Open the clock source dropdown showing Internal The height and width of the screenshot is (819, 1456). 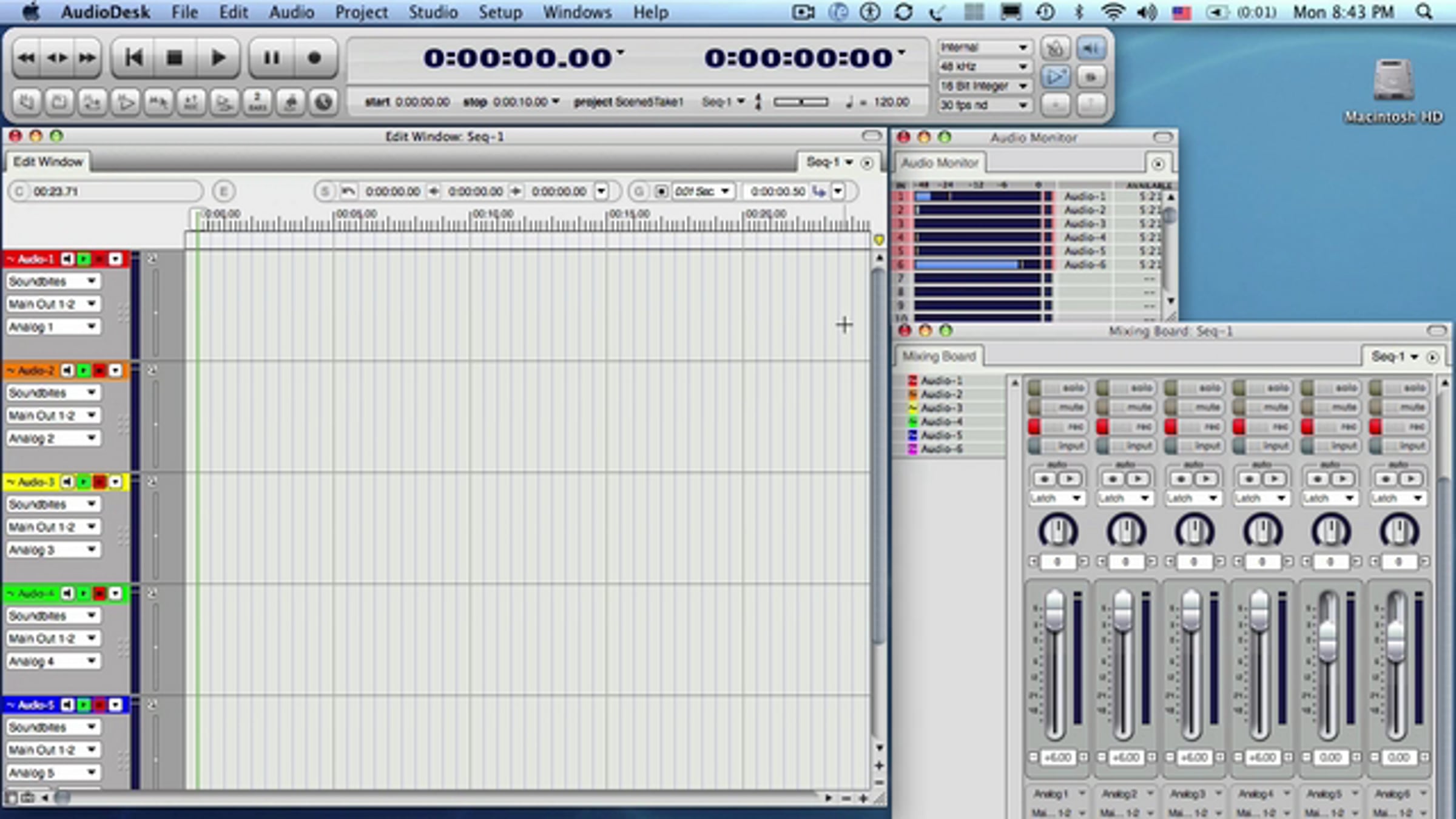983,47
